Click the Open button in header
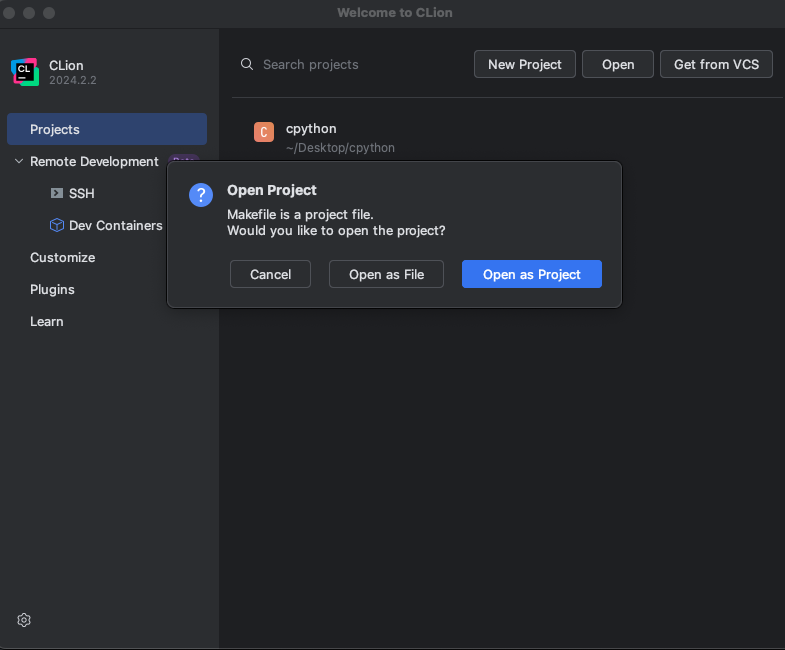Screen dimensions: 785x650 617,64
